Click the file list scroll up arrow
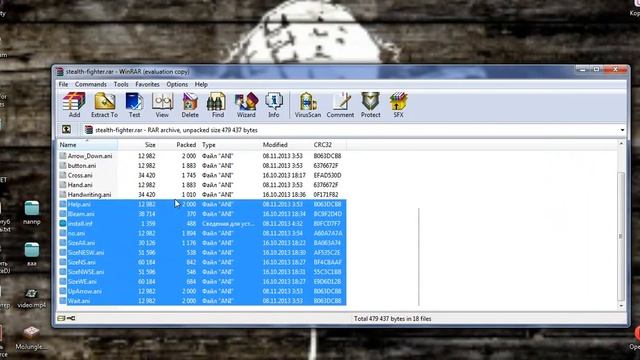The height and width of the screenshot is (360, 640). pos(621,144)
